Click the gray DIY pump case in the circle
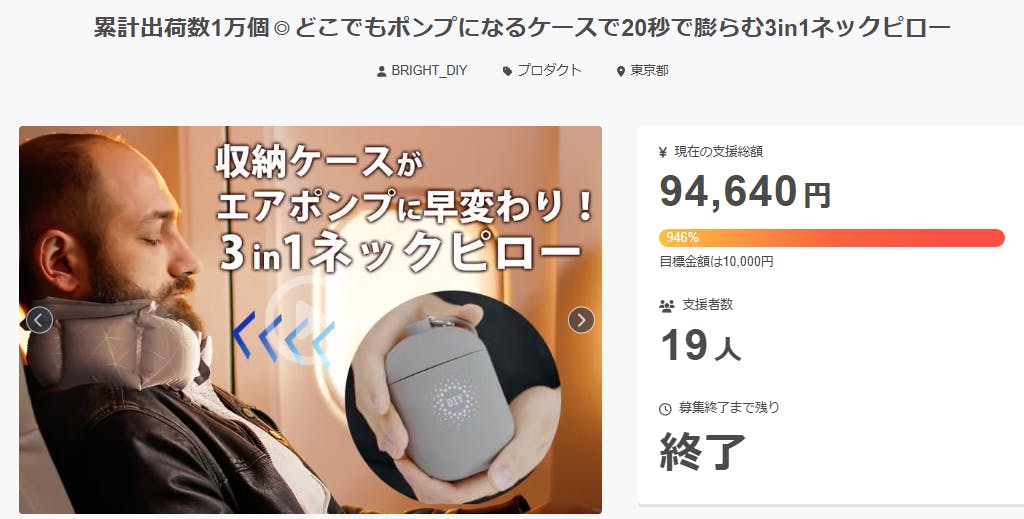This screenshot has width=1024, height=519. [x=451, y=396]
